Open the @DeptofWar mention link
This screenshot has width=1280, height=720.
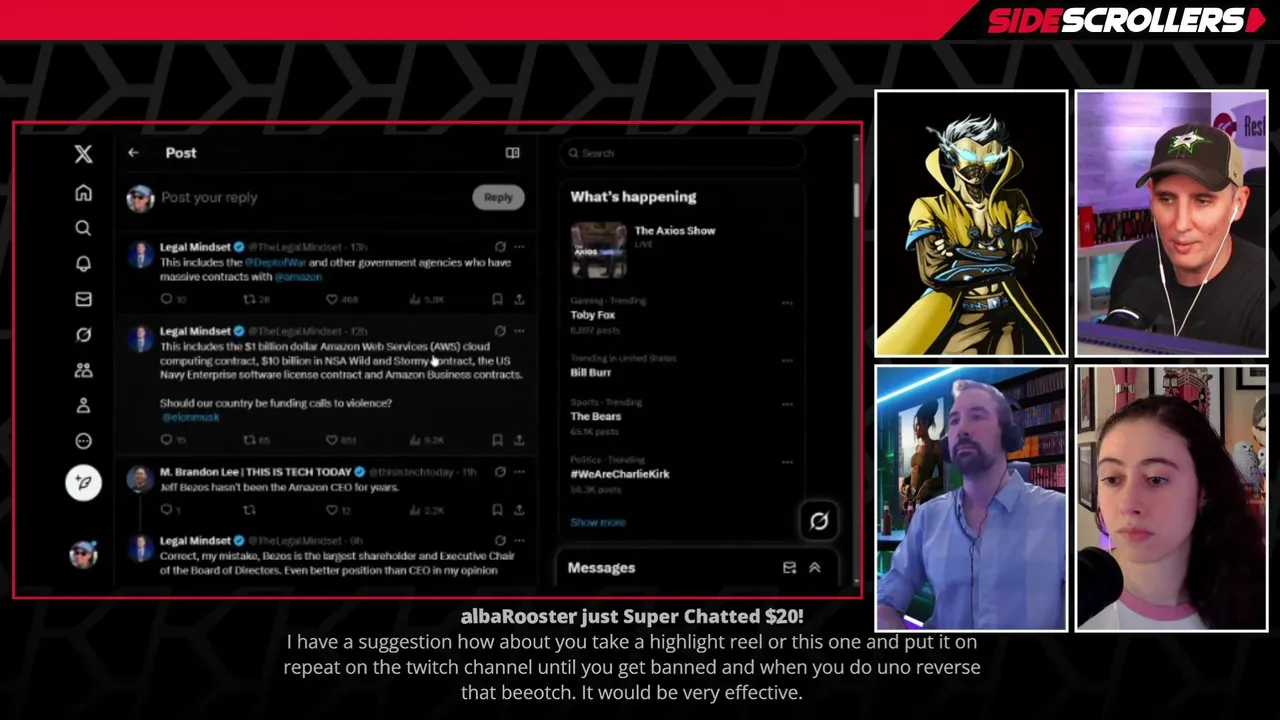pos(275,262)
